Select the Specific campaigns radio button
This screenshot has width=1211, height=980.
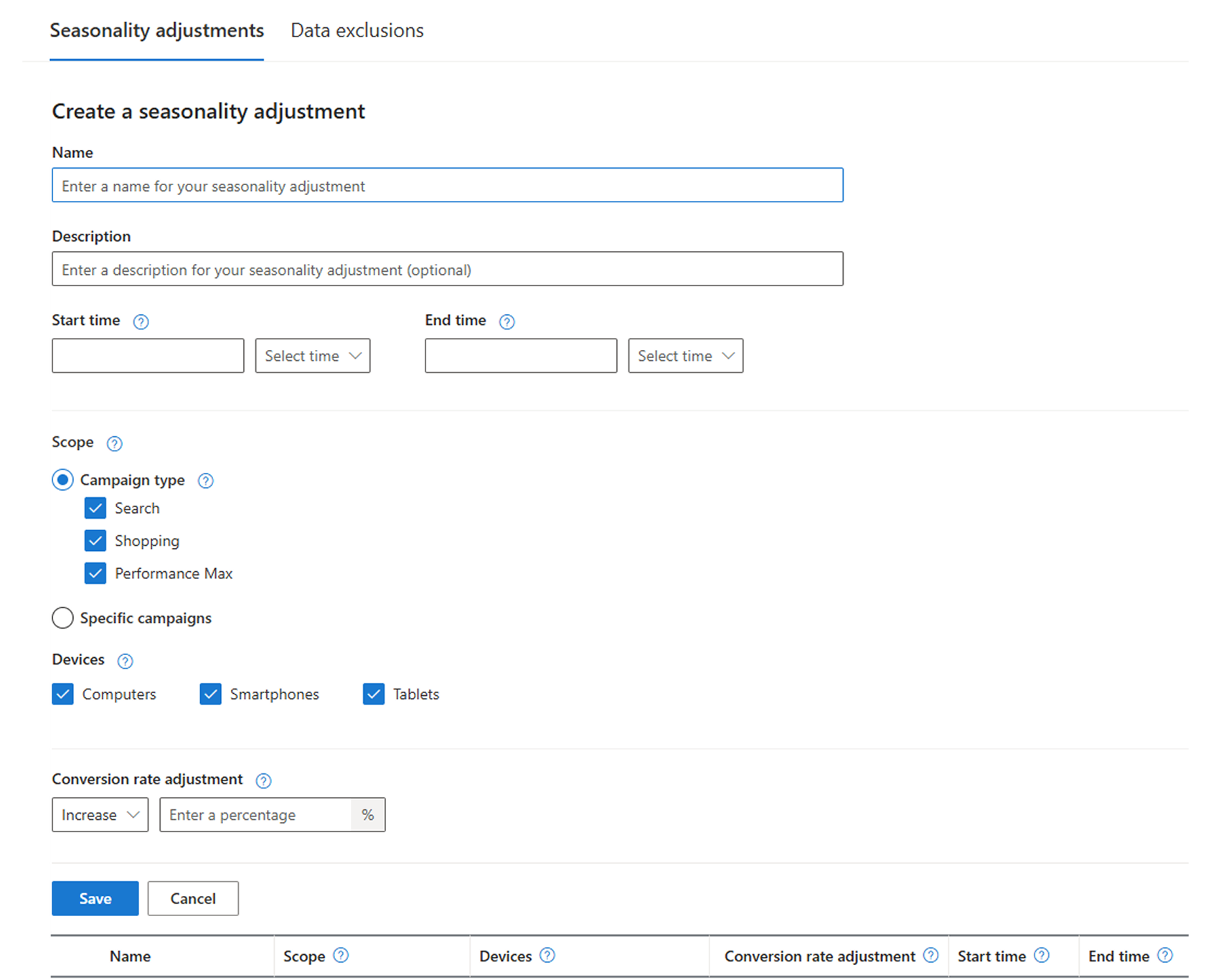point(62,618)
